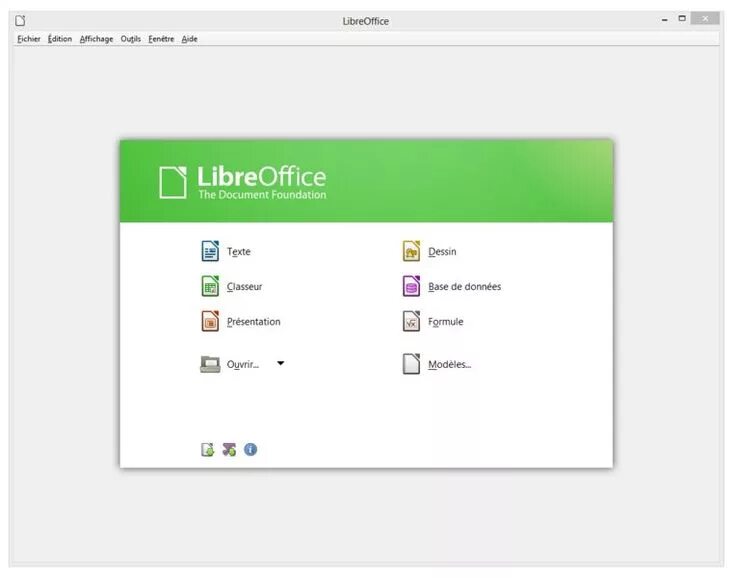Image resolution: width=736 pixels, height=578 pixels.
Task: Click the LibreOffice document icon in title bar
Action: [20, 21]
